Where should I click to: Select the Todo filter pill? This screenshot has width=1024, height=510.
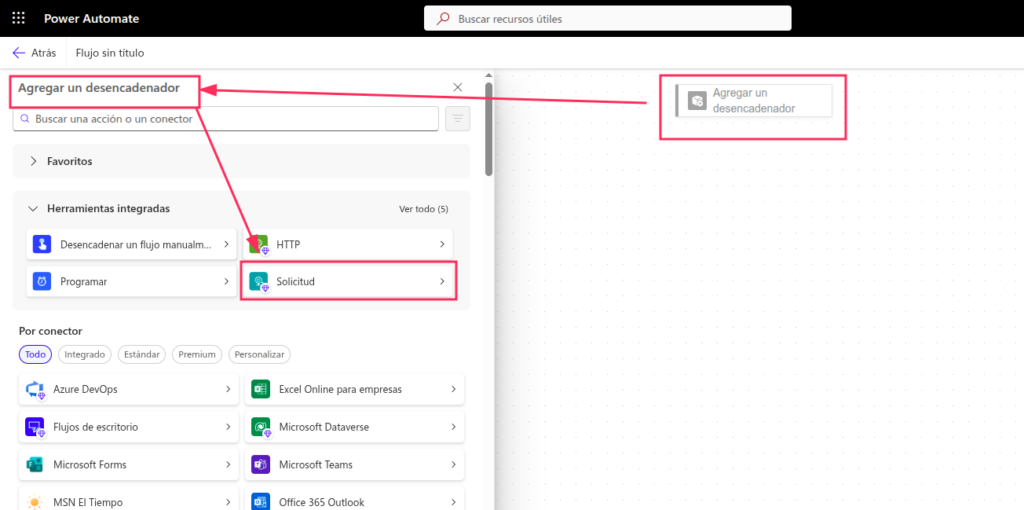click(35, 354)
